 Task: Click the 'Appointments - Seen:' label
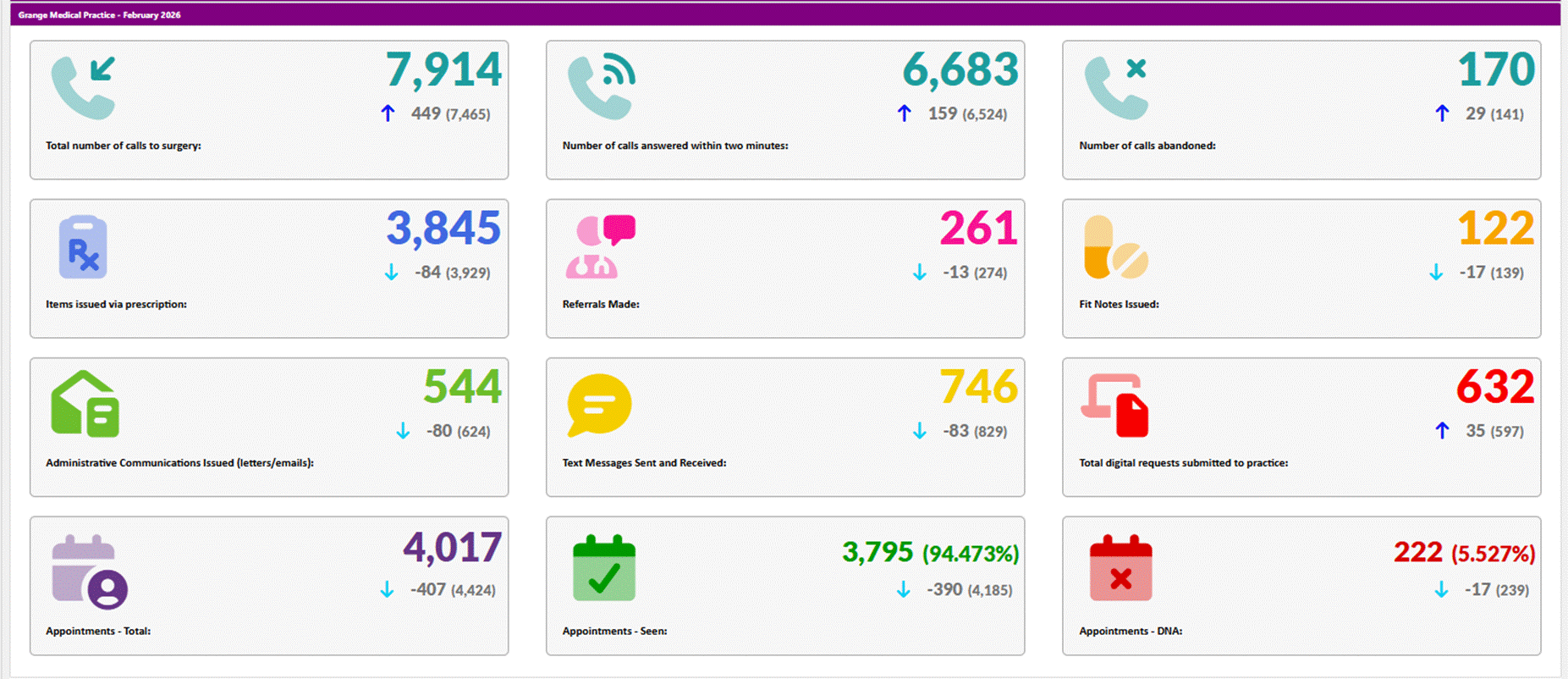pos(614,631)
